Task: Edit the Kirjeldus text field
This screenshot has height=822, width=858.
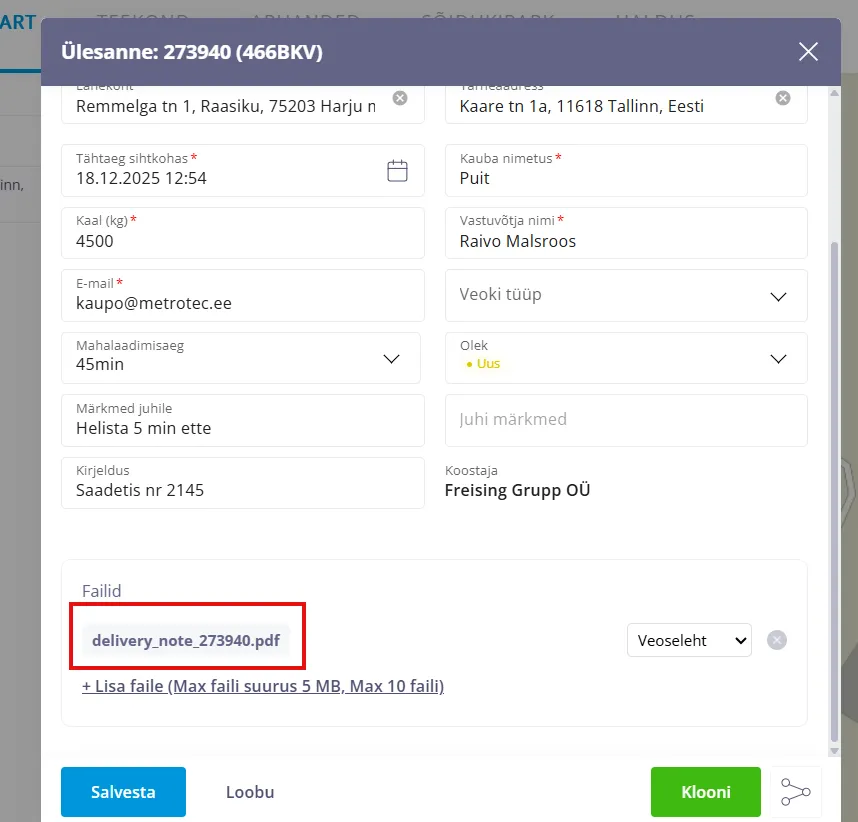Action: pyautogui.click(x=242, y=490)
